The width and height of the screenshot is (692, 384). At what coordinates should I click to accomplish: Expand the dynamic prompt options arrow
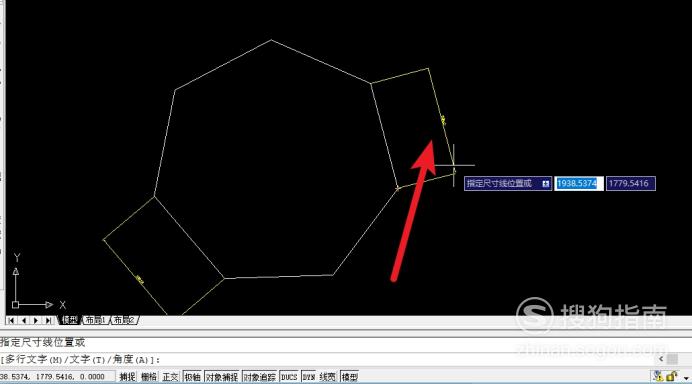546,184
